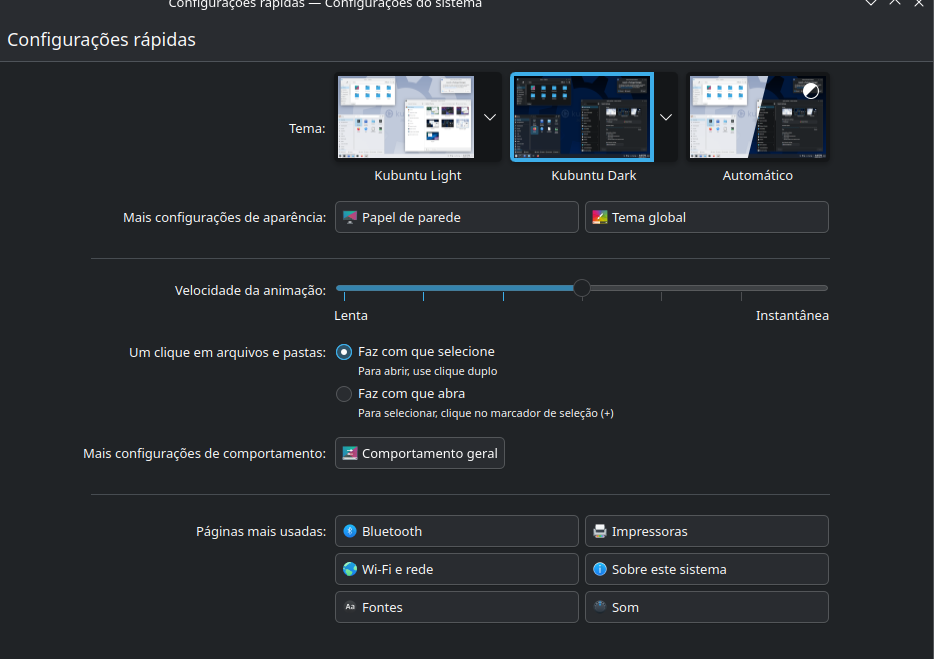Viewport: 934px width, 659px height.
Task: Click the 'Kubuntu Dark' theme label
Action: tap(593, 175)
